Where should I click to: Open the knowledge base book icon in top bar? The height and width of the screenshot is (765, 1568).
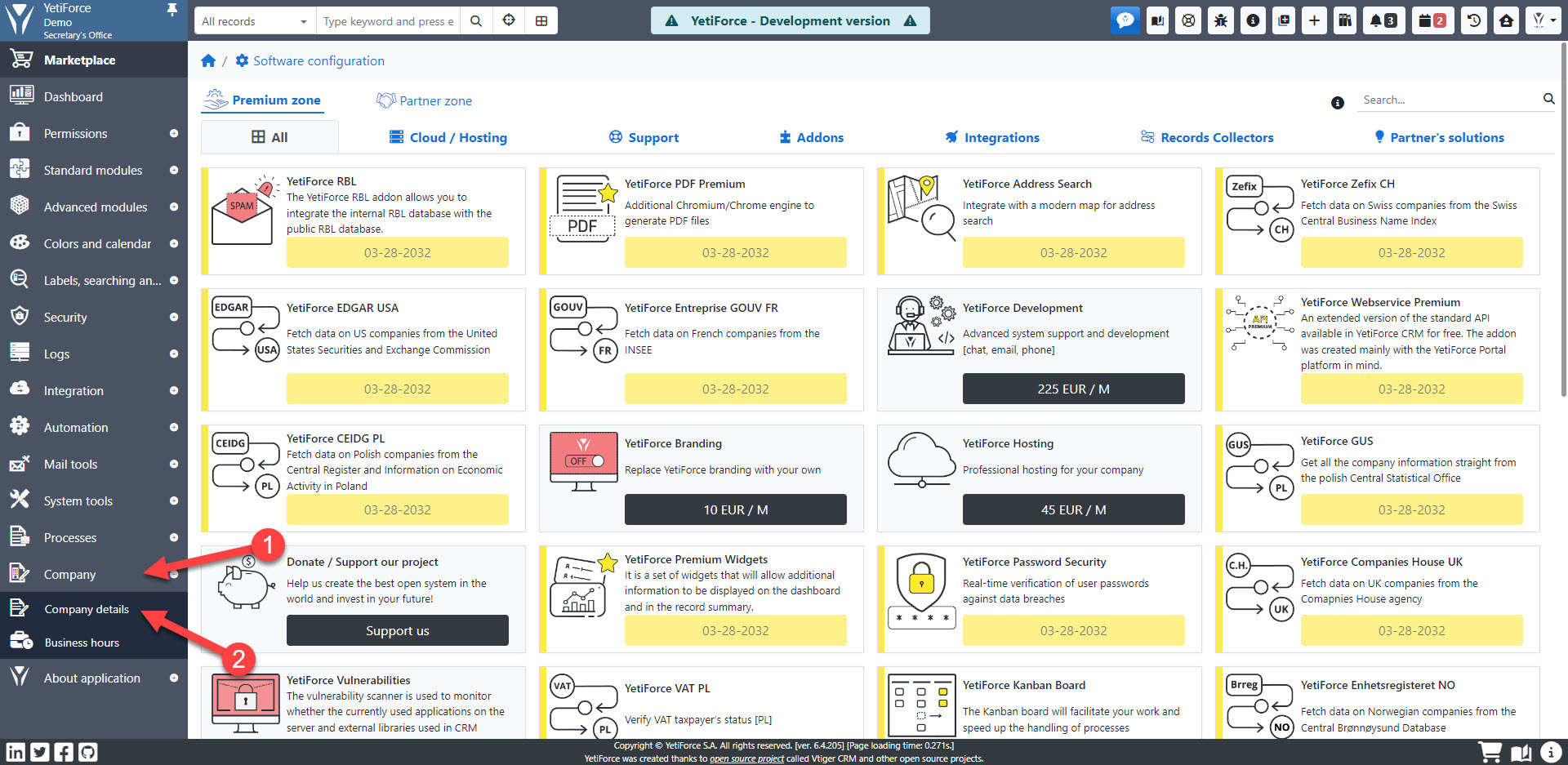(x=1157, y=20)
